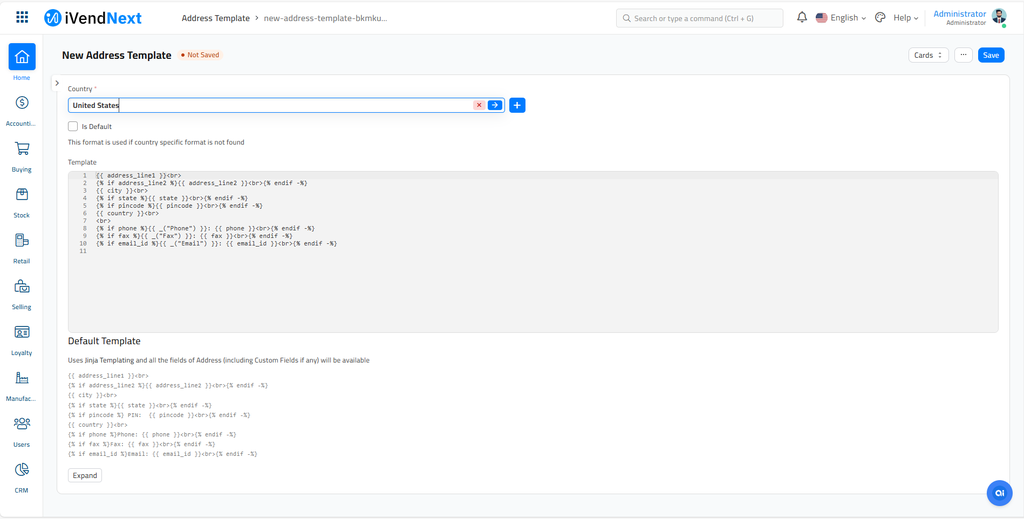1024x519 pixels.
Task: Save the address template
Action: [991, 55]
